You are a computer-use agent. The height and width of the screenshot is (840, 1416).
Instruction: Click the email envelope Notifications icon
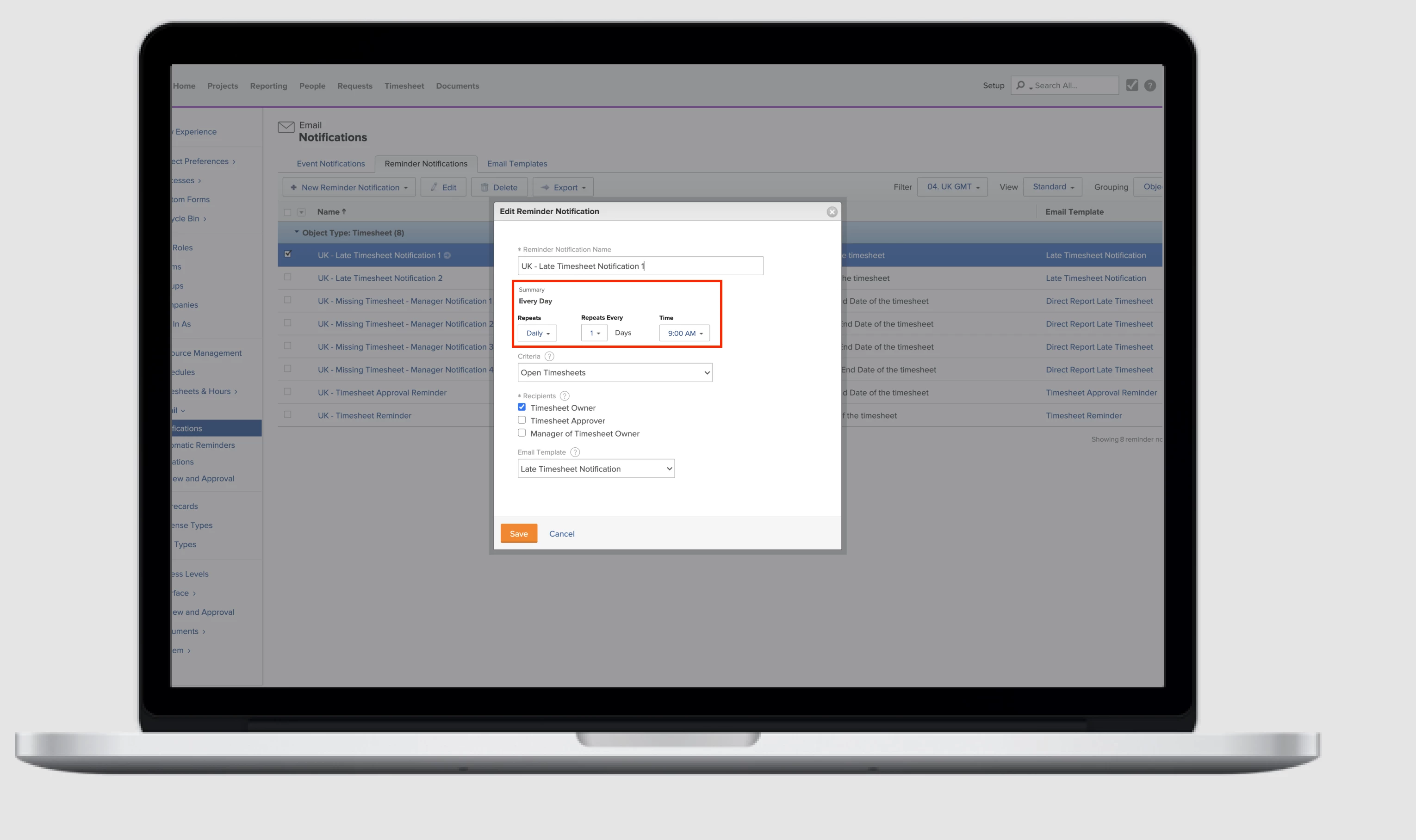click(x=286, y=127)
